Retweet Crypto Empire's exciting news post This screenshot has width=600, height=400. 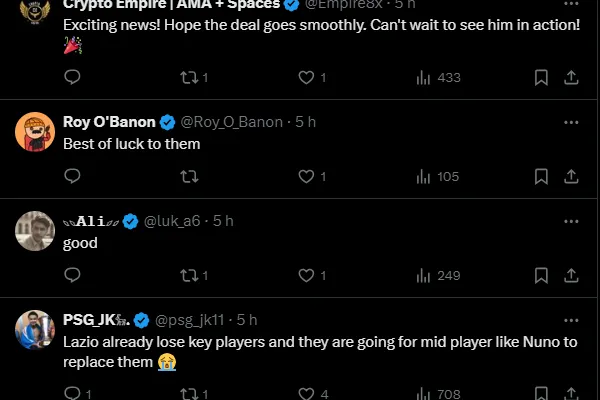(189, 77)
